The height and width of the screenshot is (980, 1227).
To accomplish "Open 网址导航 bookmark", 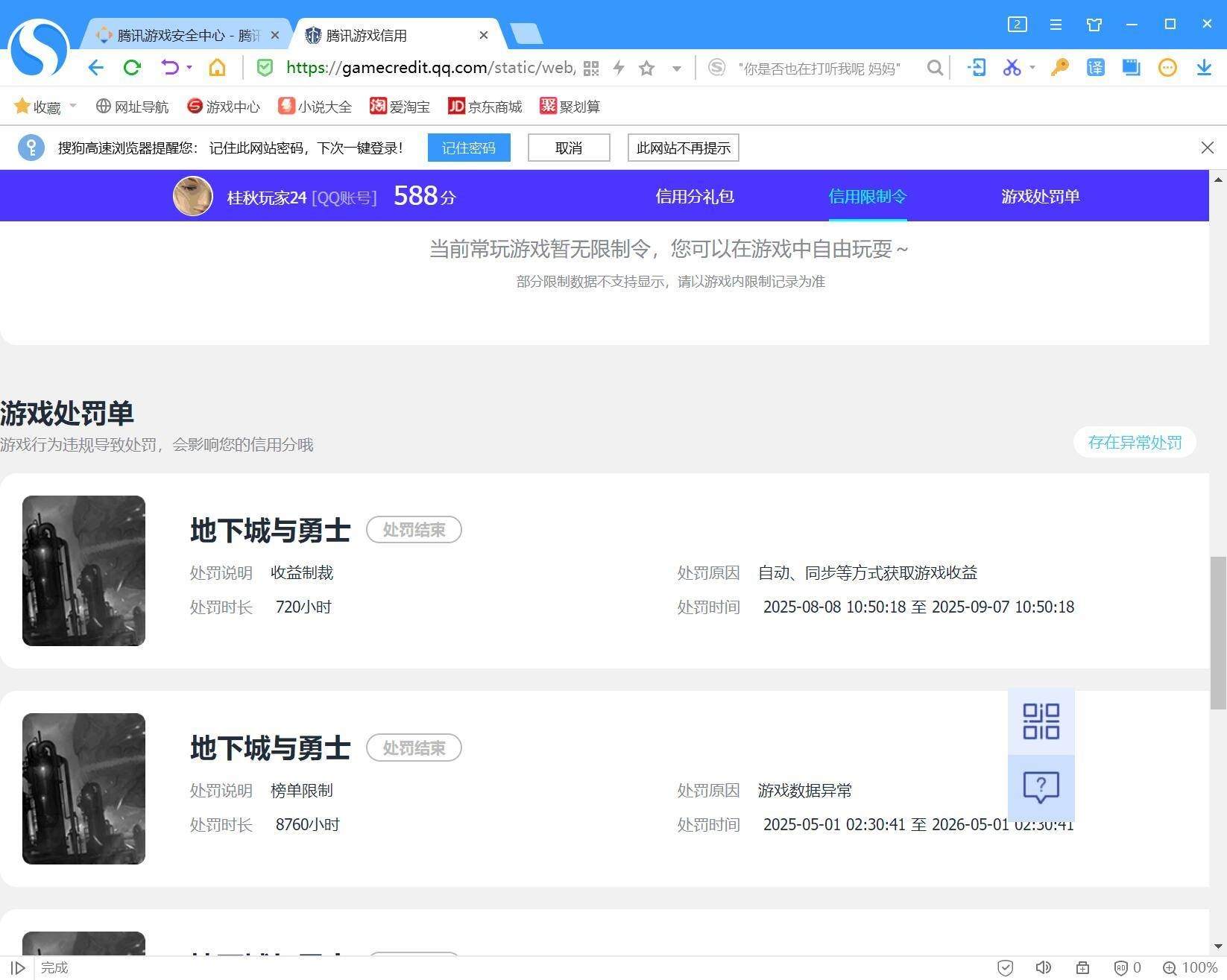I will coord(133,107).
